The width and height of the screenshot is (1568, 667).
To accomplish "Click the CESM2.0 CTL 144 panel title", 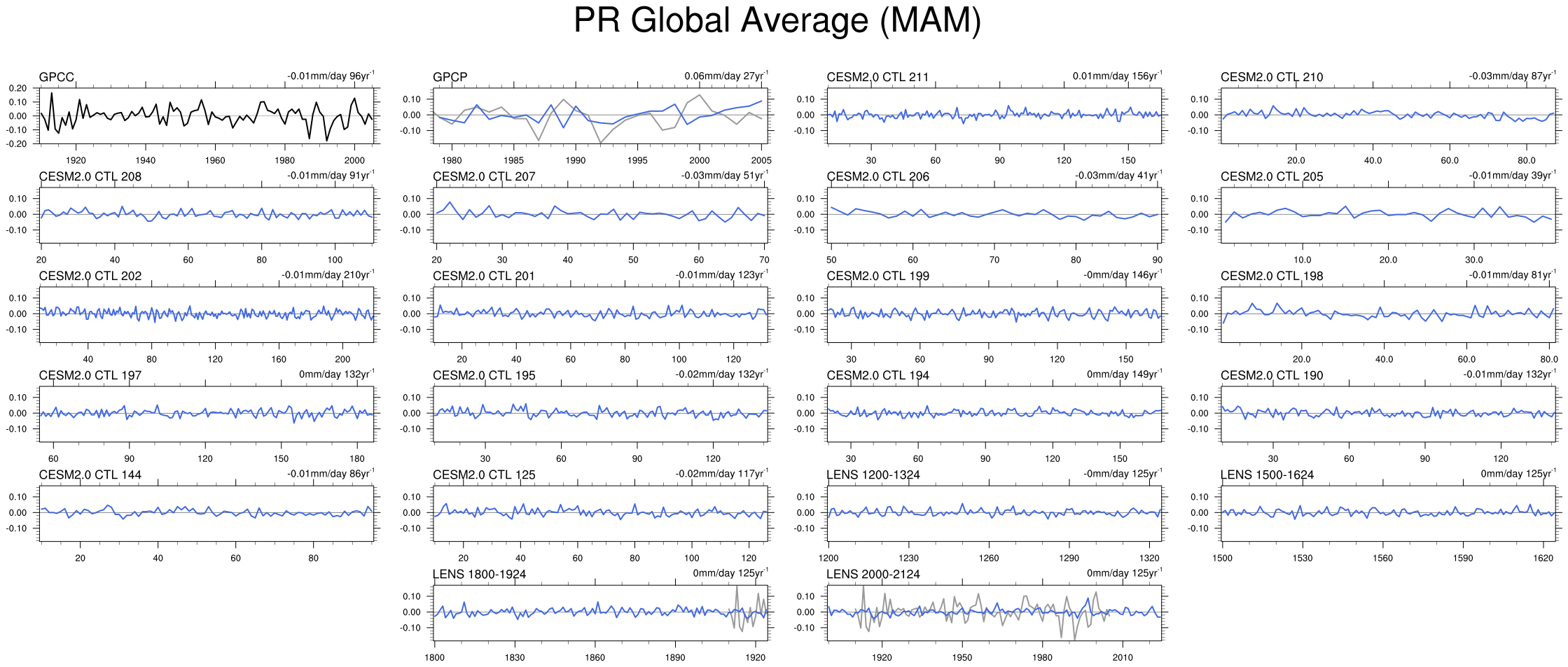I will [x=90, y=475].
